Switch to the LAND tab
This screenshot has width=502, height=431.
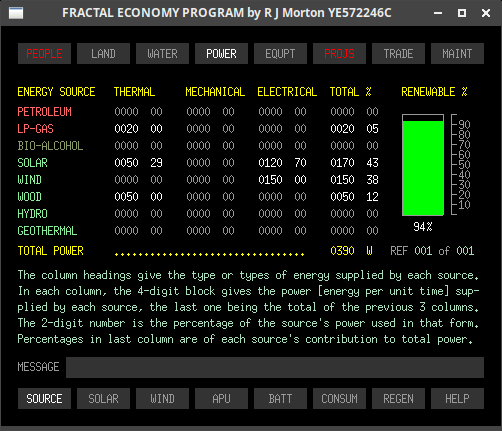[103, 53]
